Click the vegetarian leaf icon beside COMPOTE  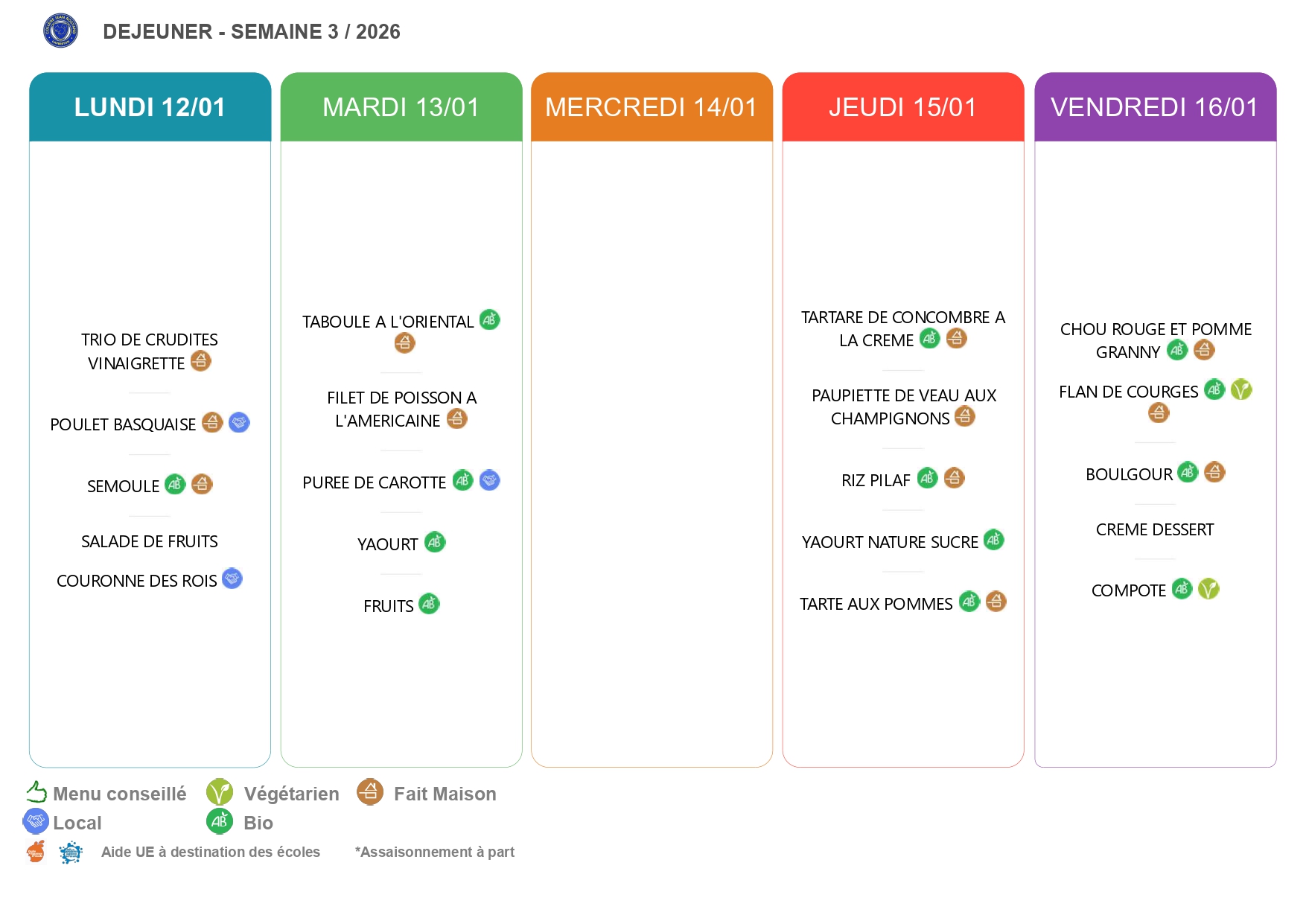coord(1208,589)
